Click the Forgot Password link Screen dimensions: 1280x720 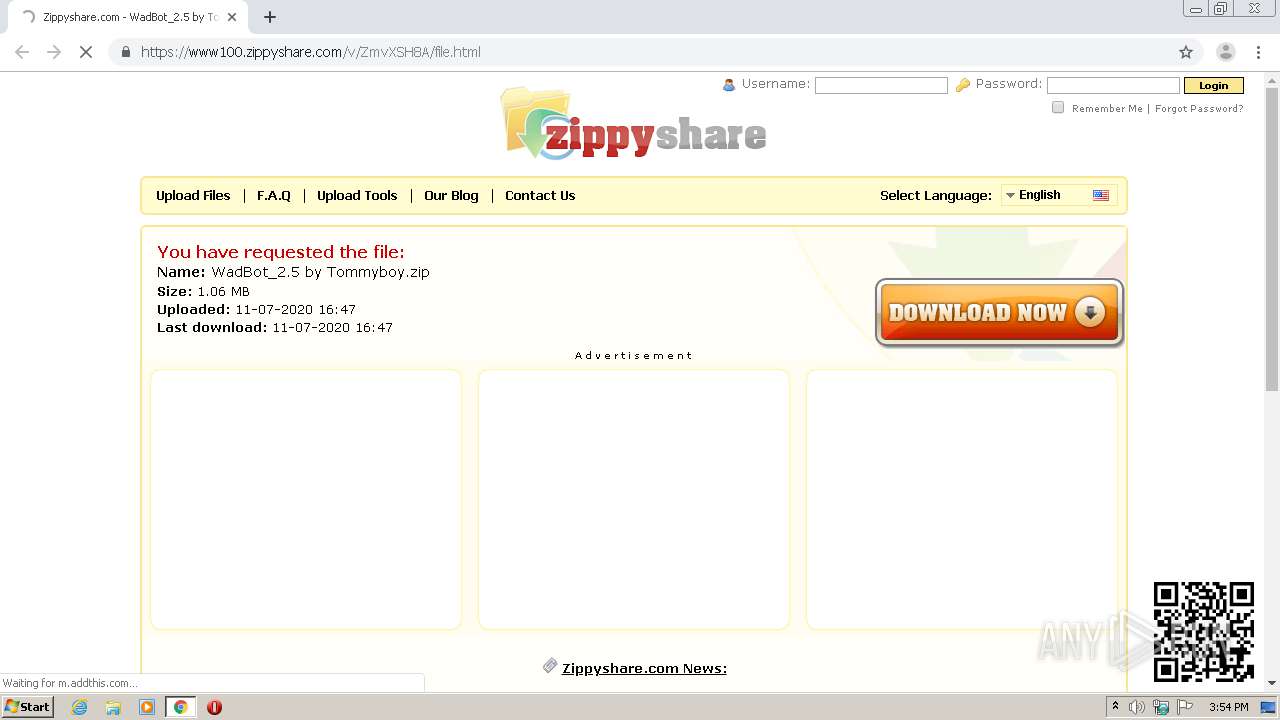pos(1199,108)
